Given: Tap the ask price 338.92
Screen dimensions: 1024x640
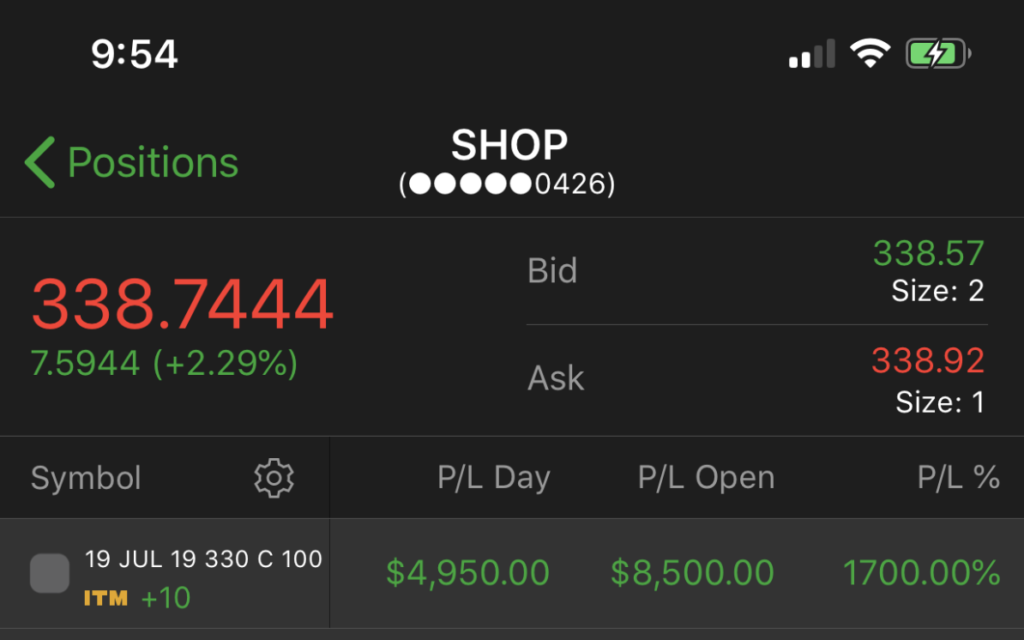Looking at the screenshot, I should (x=928, y=360).
